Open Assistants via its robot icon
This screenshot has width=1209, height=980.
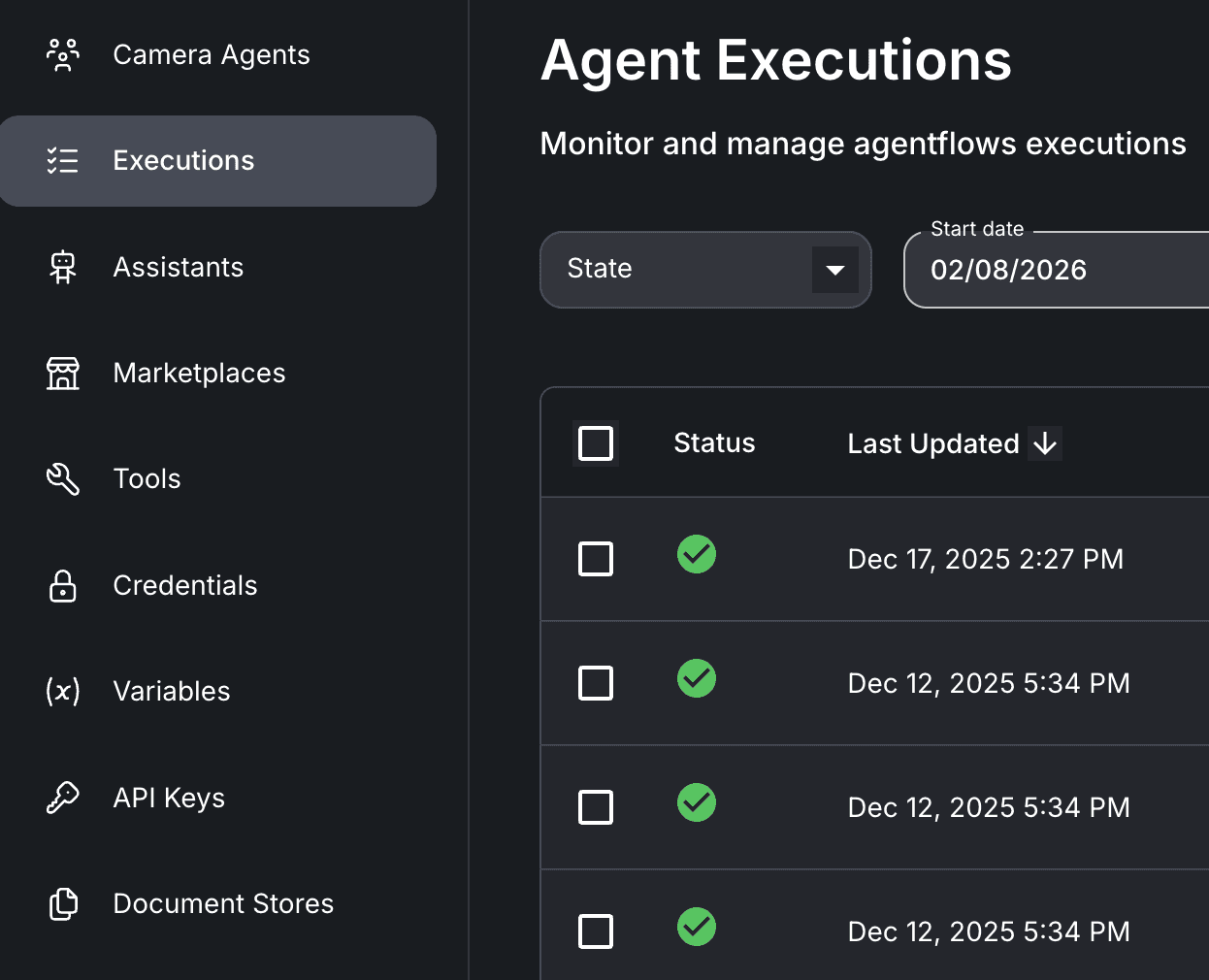(62, 267)
